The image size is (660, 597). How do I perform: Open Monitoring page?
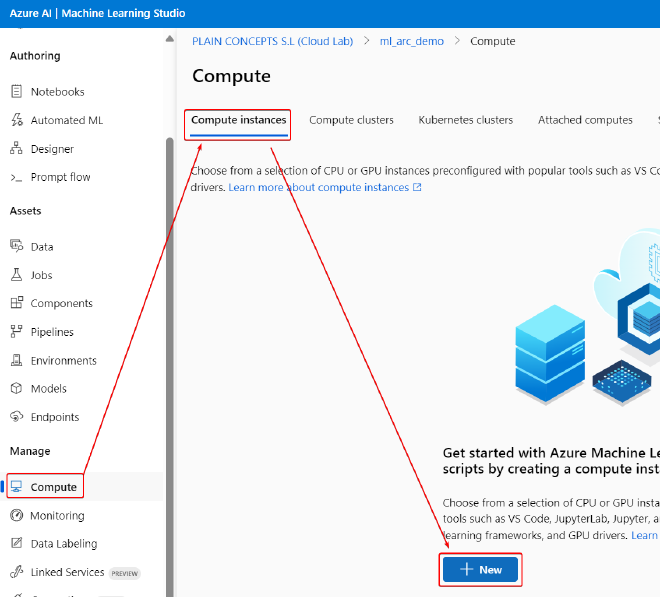point(58,516)
